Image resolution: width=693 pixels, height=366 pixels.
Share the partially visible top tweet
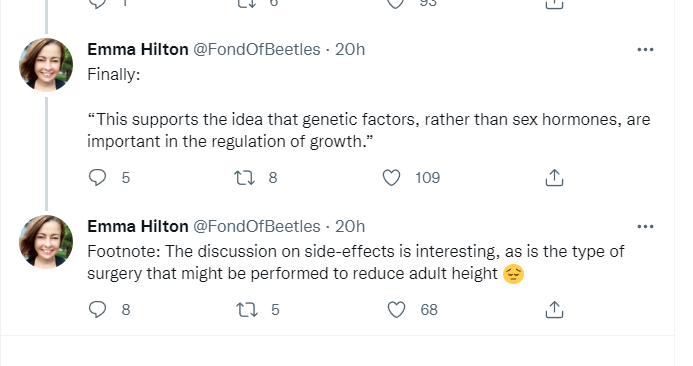click(554, 4)
